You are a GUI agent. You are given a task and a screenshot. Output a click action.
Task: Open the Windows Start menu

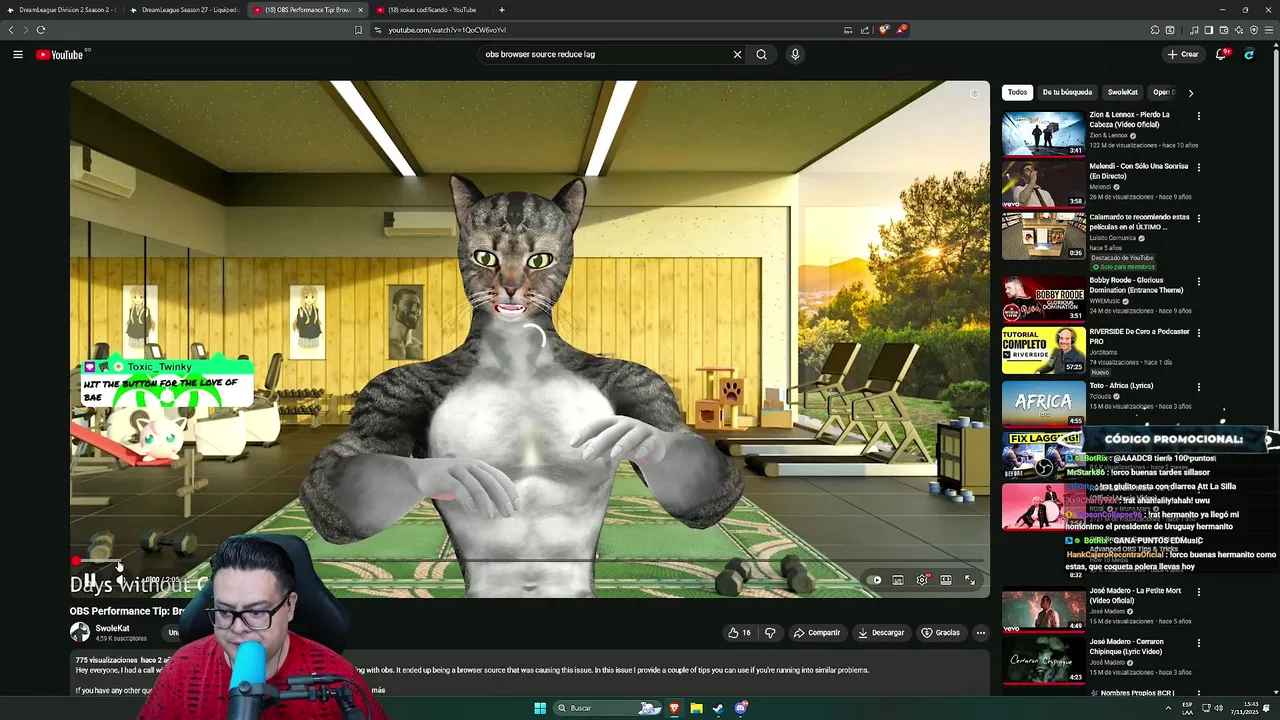pos(540,708)
